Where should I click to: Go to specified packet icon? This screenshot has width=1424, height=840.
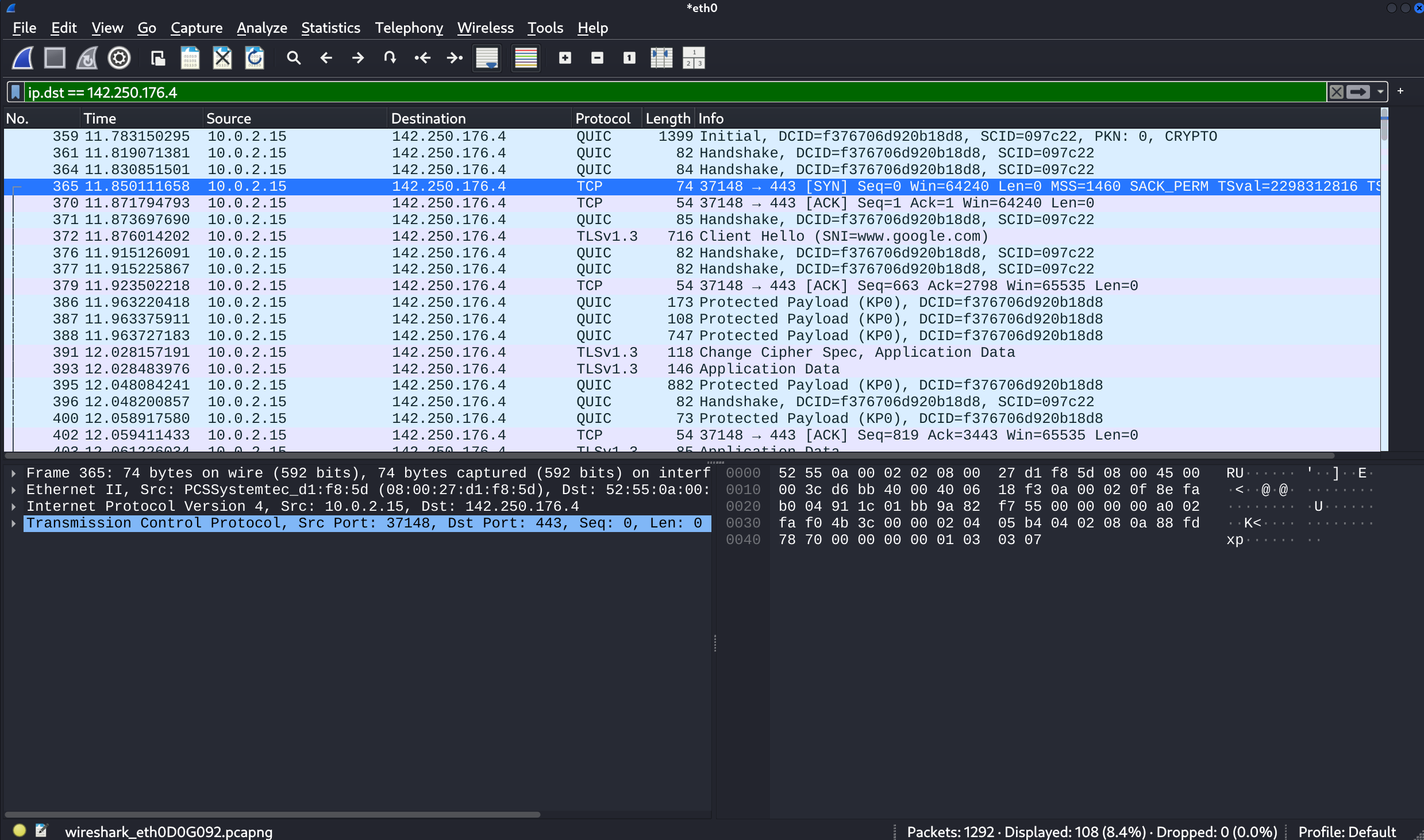pos(390,58)
